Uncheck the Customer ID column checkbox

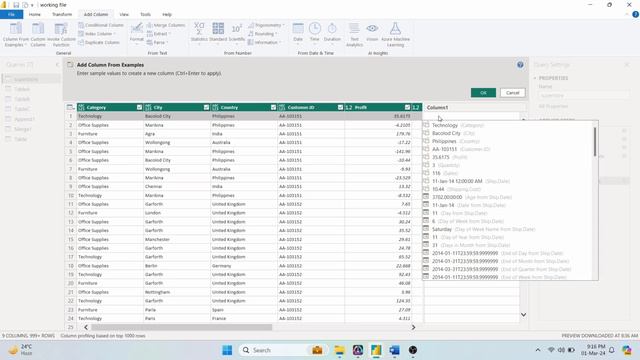[x=340, y=107]
